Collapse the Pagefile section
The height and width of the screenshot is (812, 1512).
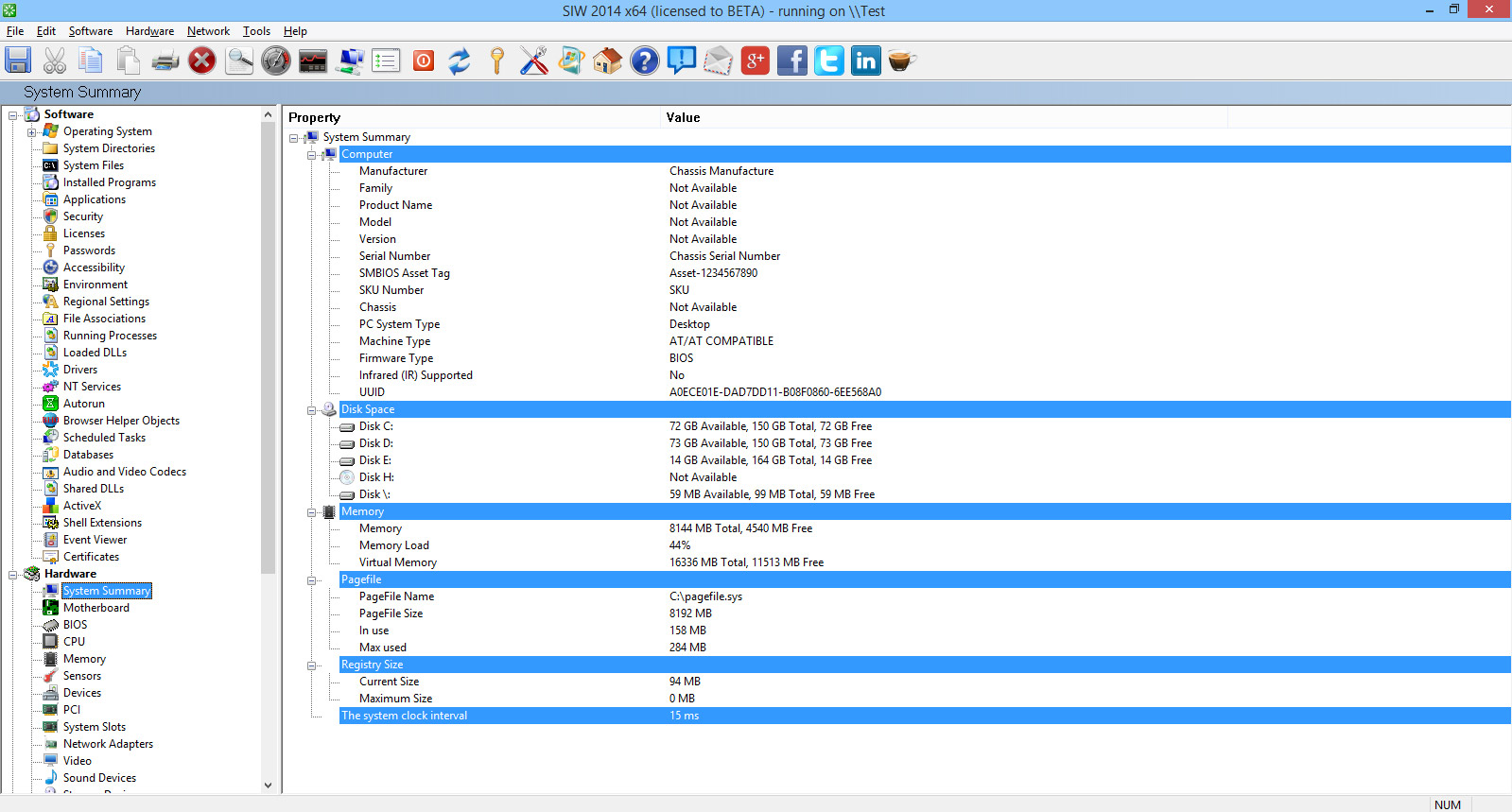[x=311, y=580]
